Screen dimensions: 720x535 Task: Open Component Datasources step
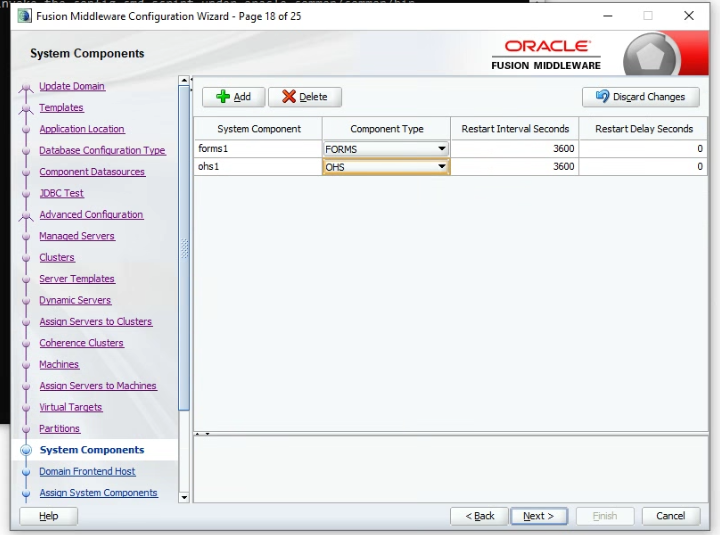point(92,172)
